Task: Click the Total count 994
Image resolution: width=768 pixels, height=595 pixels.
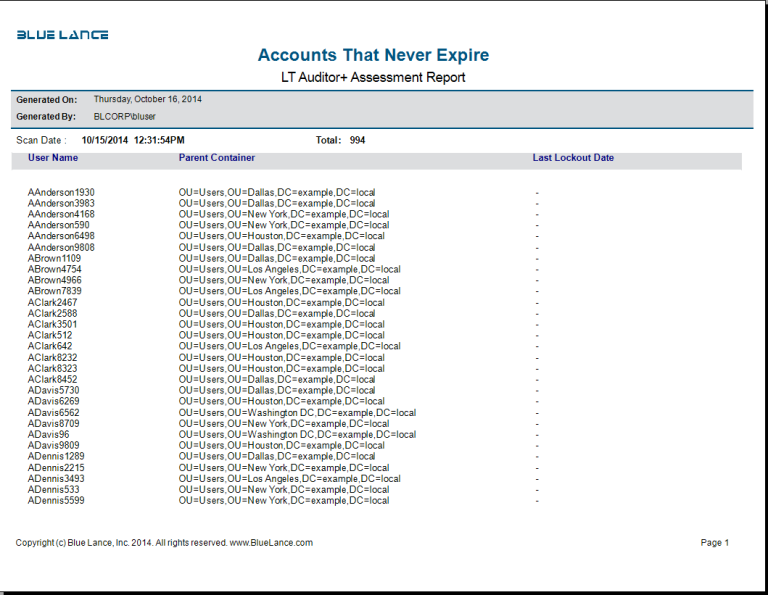Action: [x=357, y=141]
